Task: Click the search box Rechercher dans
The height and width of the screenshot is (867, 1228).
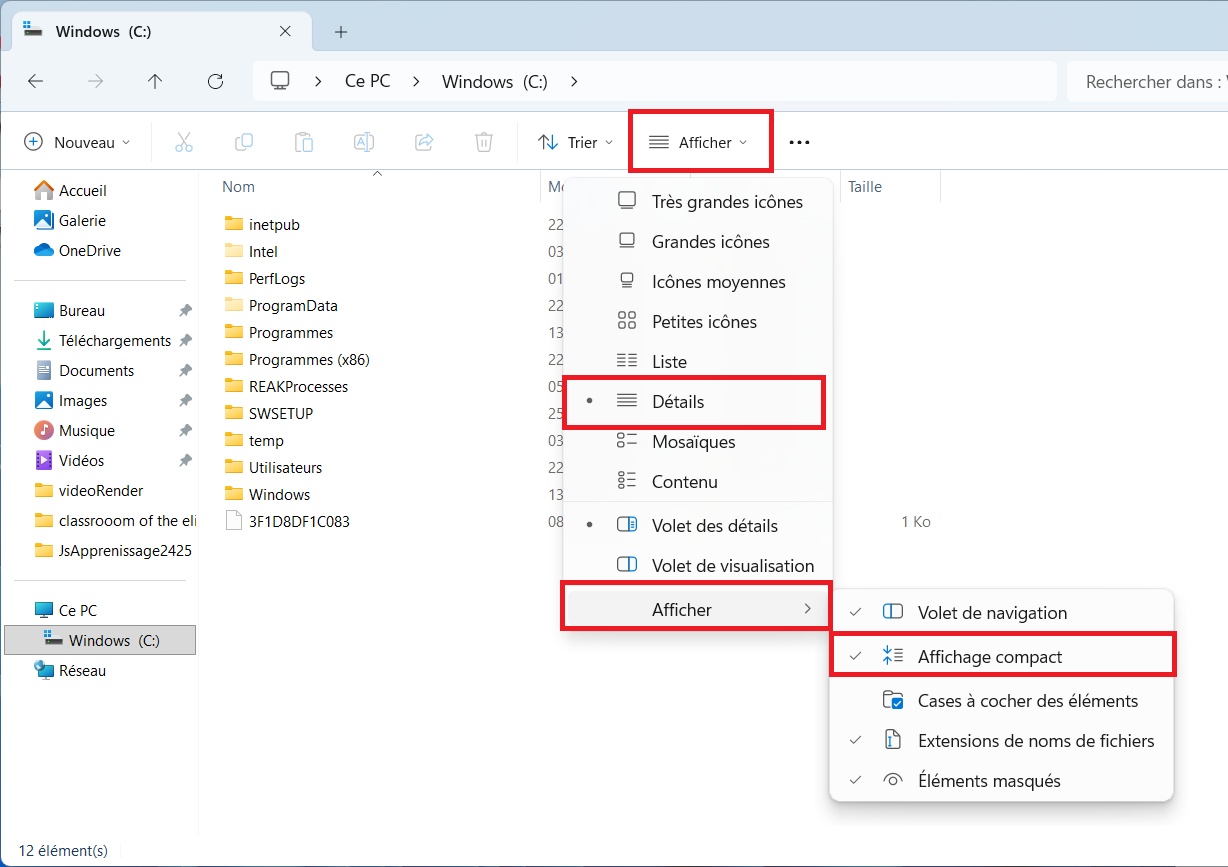Action: click(x=1150, y=82)
